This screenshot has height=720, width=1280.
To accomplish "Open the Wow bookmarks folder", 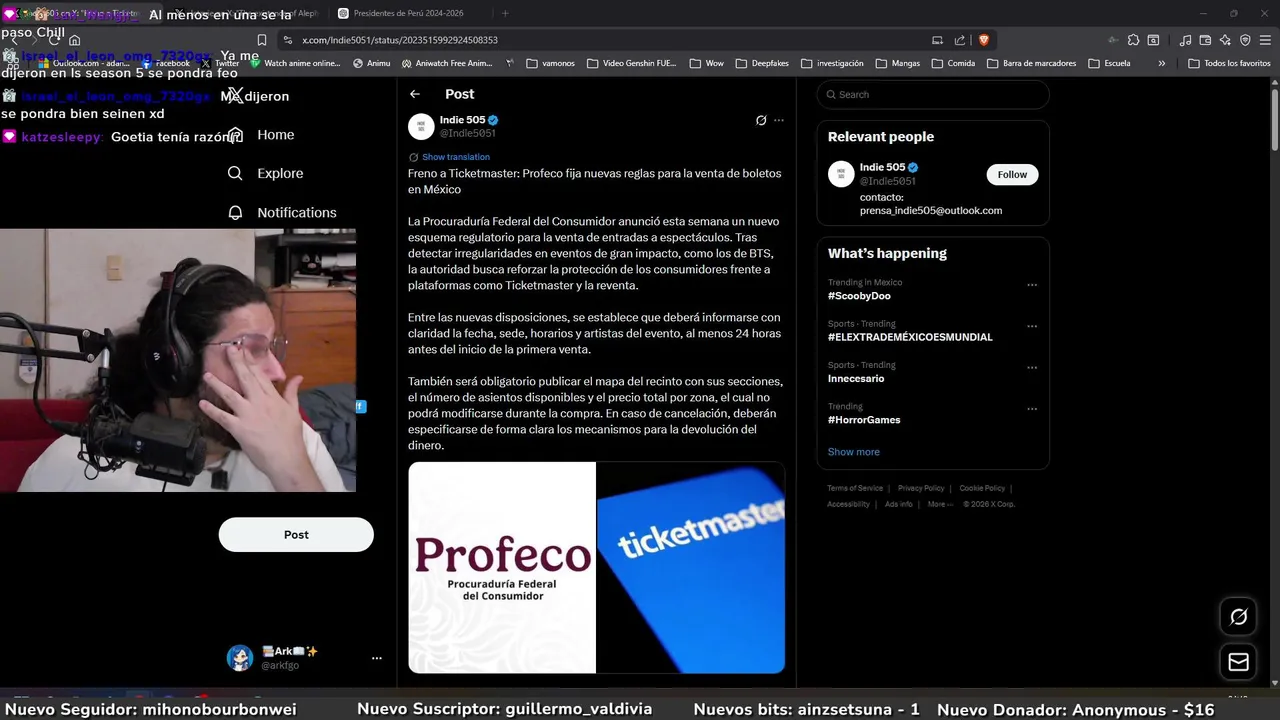I will coord(706,63).
